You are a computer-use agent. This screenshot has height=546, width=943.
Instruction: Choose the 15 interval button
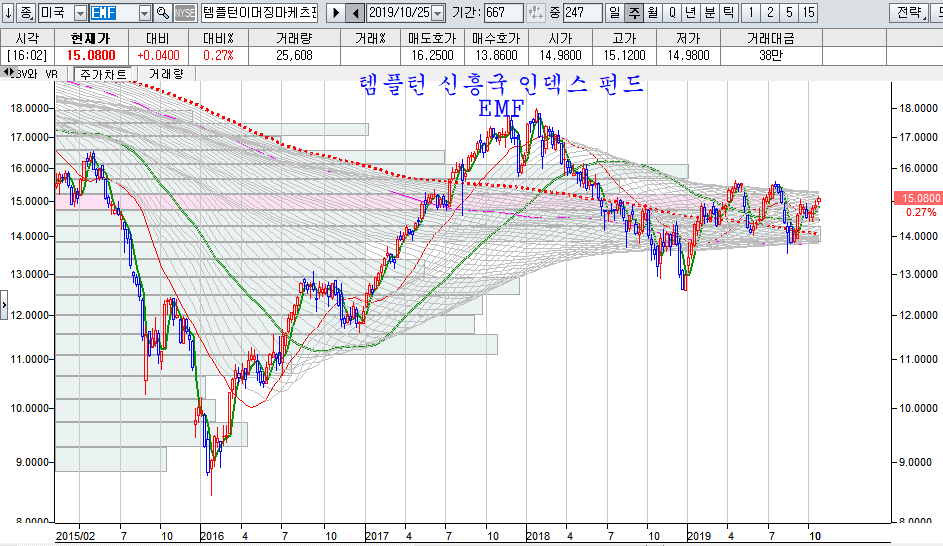[x=808, y=13]
